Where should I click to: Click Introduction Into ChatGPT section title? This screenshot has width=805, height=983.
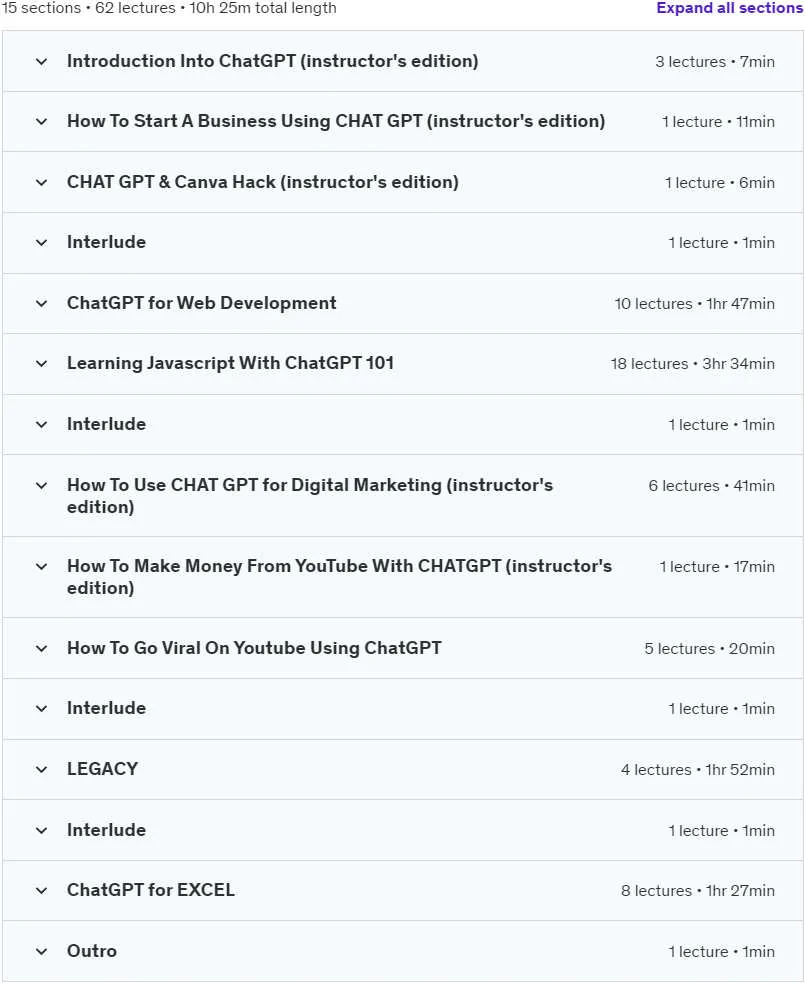[x=273, y=61]
